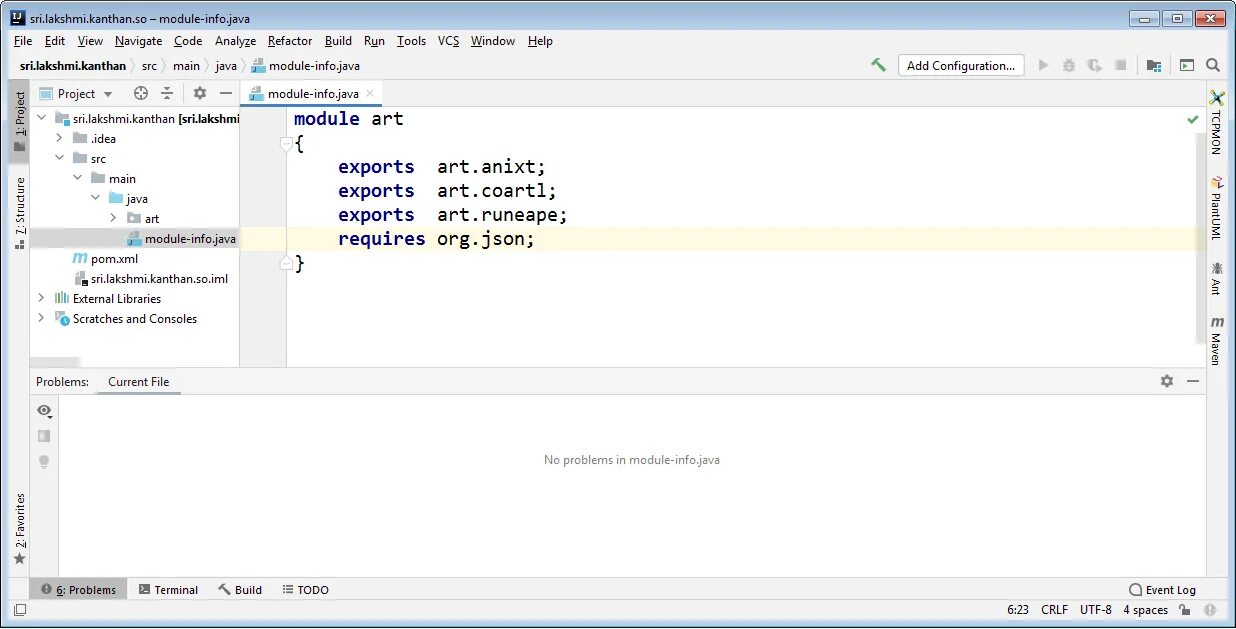This screenshot has height=629, width=1236.
Task: Hide the Problems panel minus icon
Action: (1192, 381)
